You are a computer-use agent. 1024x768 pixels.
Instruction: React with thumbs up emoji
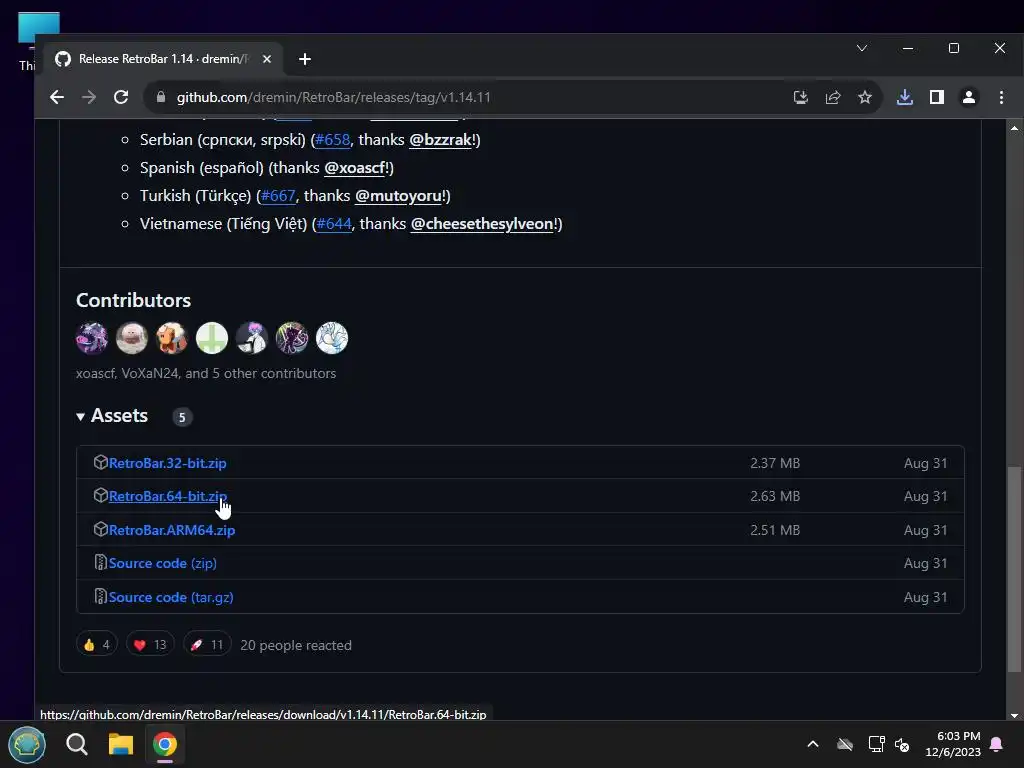(x=97, y=645)
